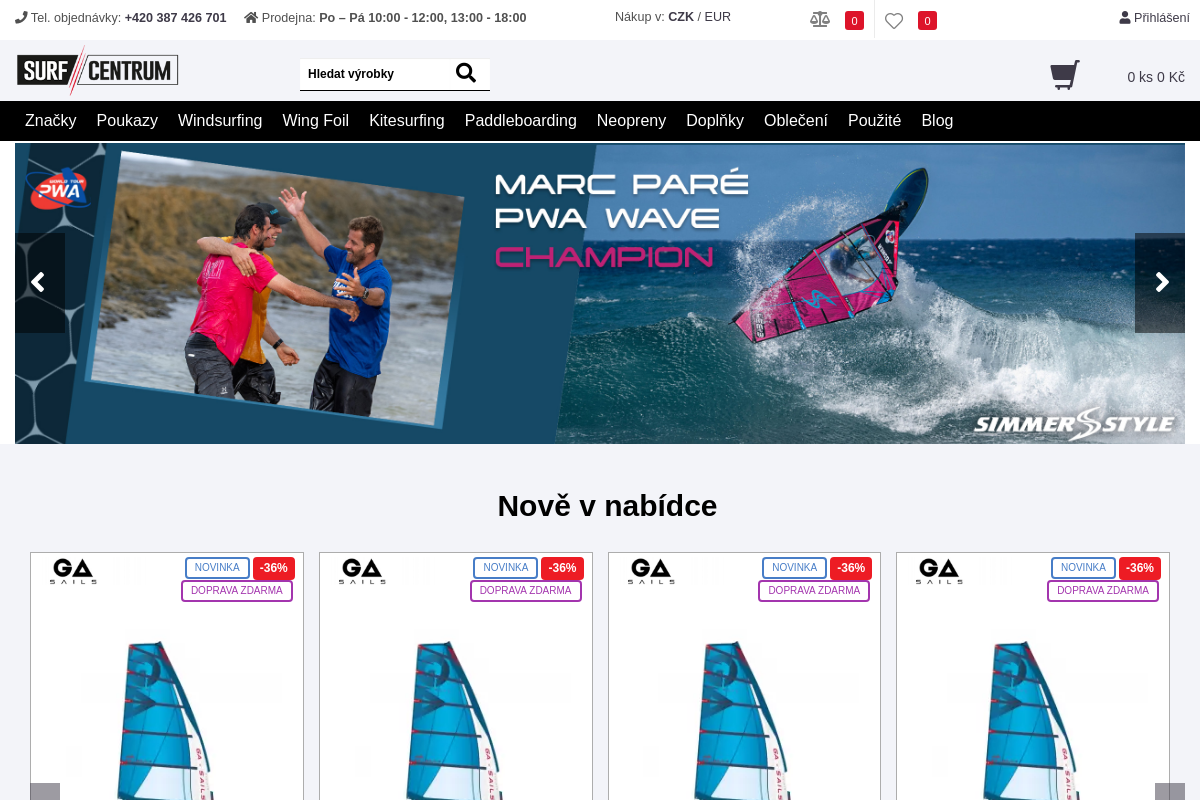Call phone number +420 387 426 701
The height and width of the screenshot is (800, 1200).
[x=175, y=18]
